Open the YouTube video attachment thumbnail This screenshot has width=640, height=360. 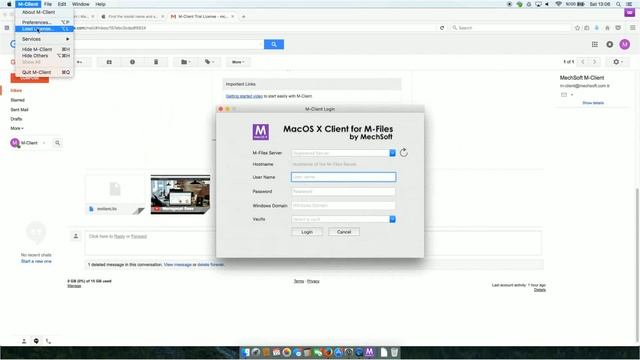[180, 194]
